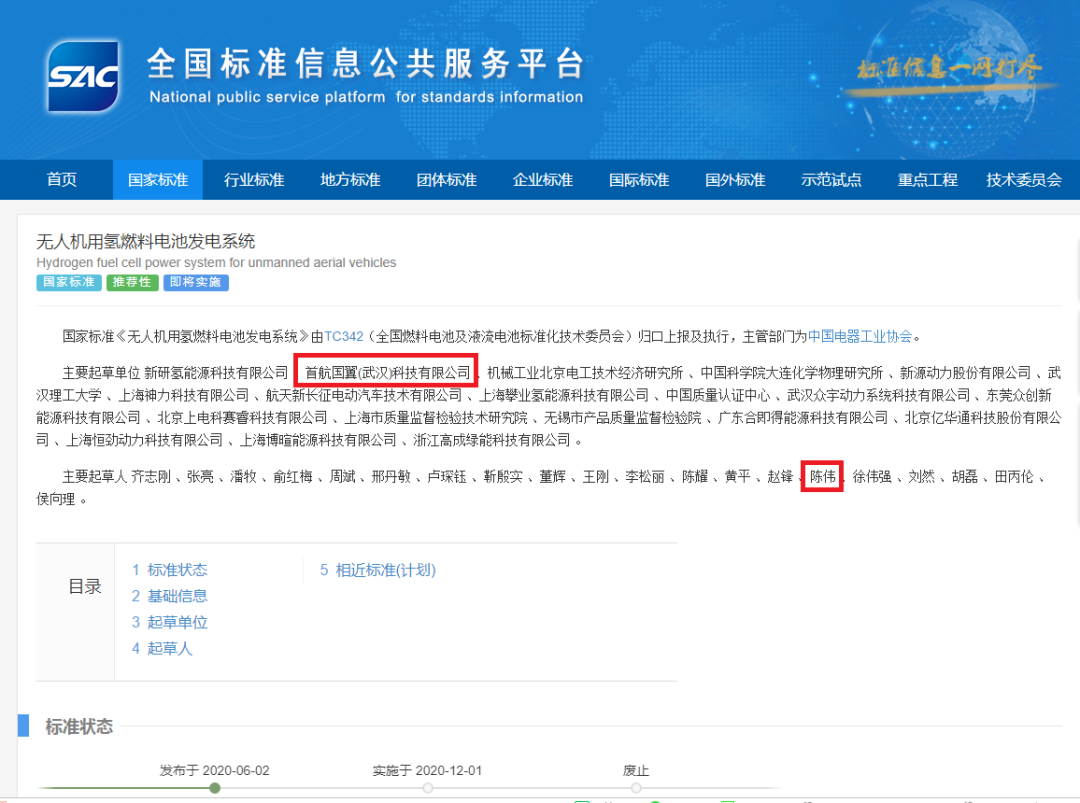Viewport: 1080px width, 803px height.
Task: Jump to 1 标准状态 in contents
Action: coord(169,570)
